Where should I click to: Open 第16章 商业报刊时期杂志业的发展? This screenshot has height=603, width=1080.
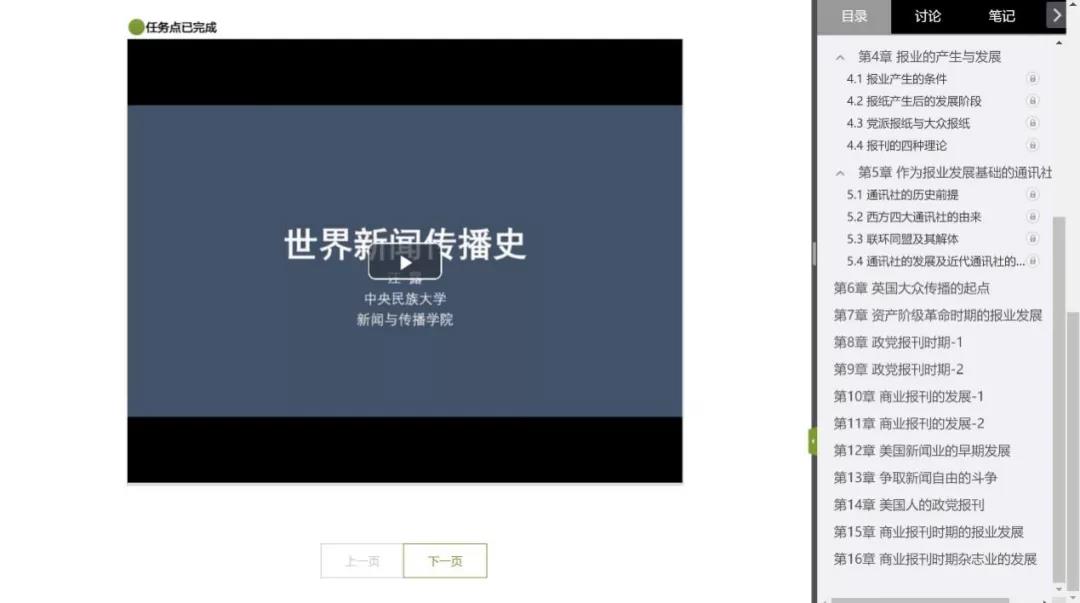click(935, 559)
